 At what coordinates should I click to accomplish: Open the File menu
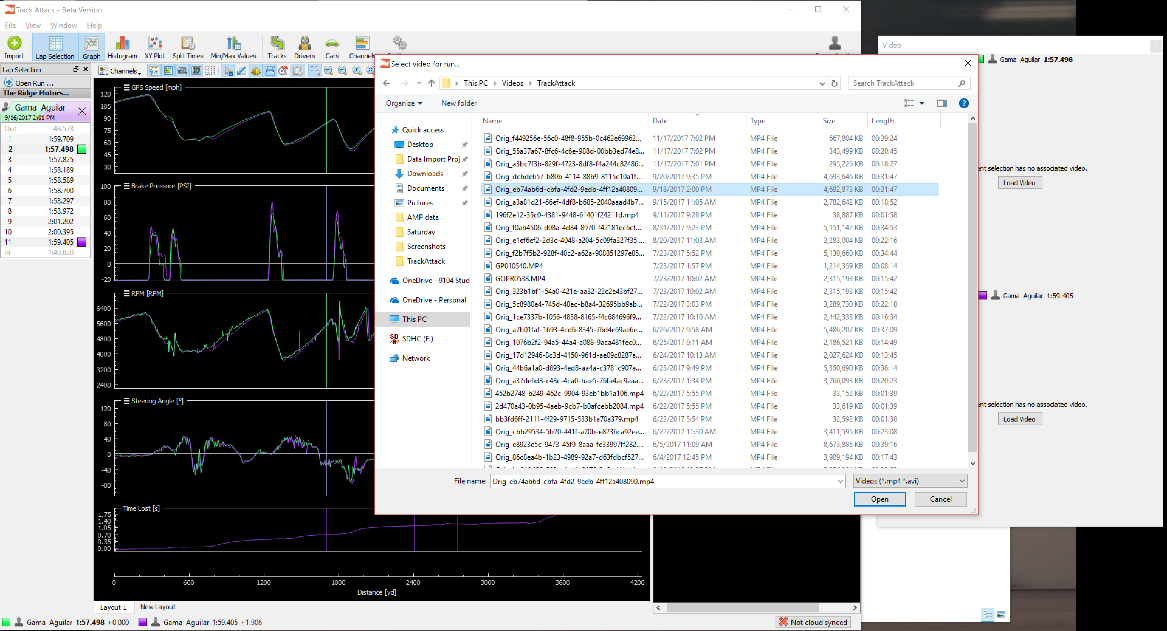10,25
